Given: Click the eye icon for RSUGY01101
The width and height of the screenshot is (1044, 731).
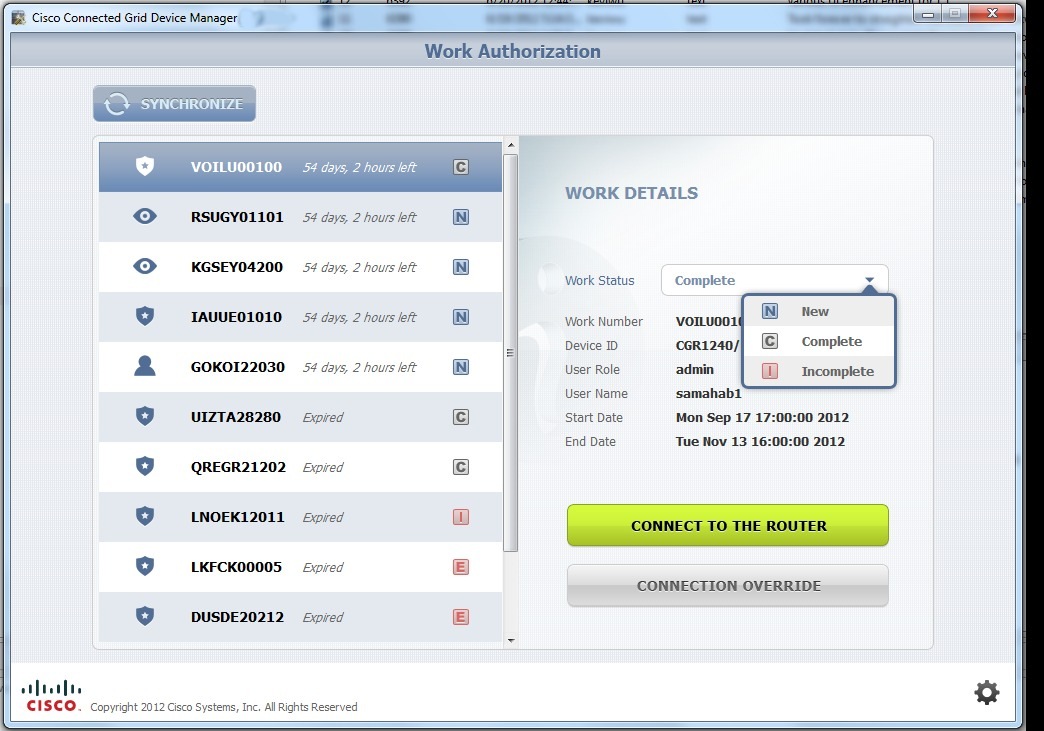Looking at the screenshot, I should point(144,216).
